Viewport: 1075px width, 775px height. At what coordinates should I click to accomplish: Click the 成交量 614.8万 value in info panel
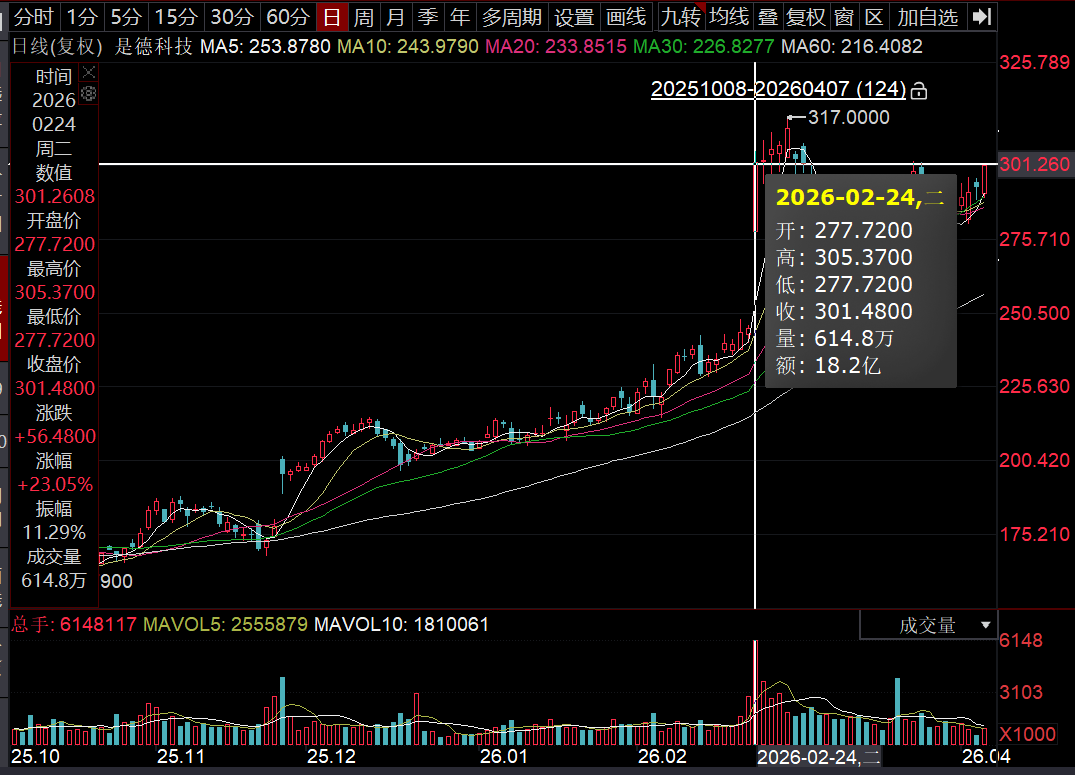coord(54,580)
